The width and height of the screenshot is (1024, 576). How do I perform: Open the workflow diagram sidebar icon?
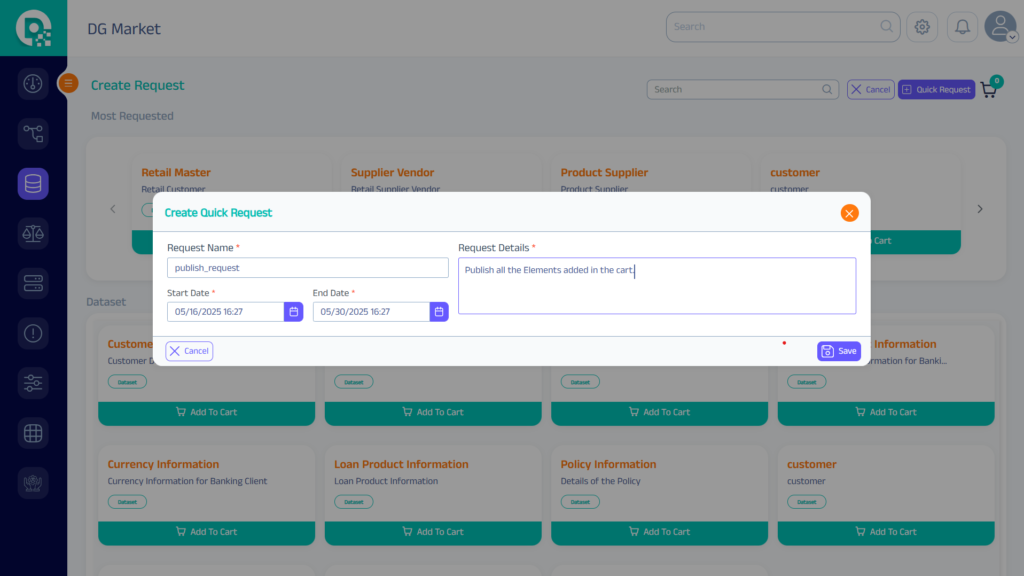[x=33, y=133]
